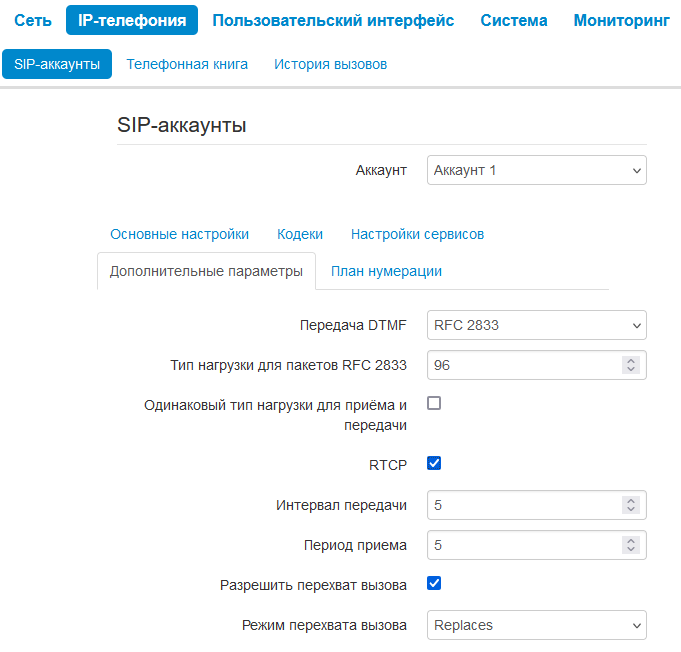The height and width of the screenshot is (652, 681).
Task: Open the Пользовательский интерфейс menu
Action: 333,20
